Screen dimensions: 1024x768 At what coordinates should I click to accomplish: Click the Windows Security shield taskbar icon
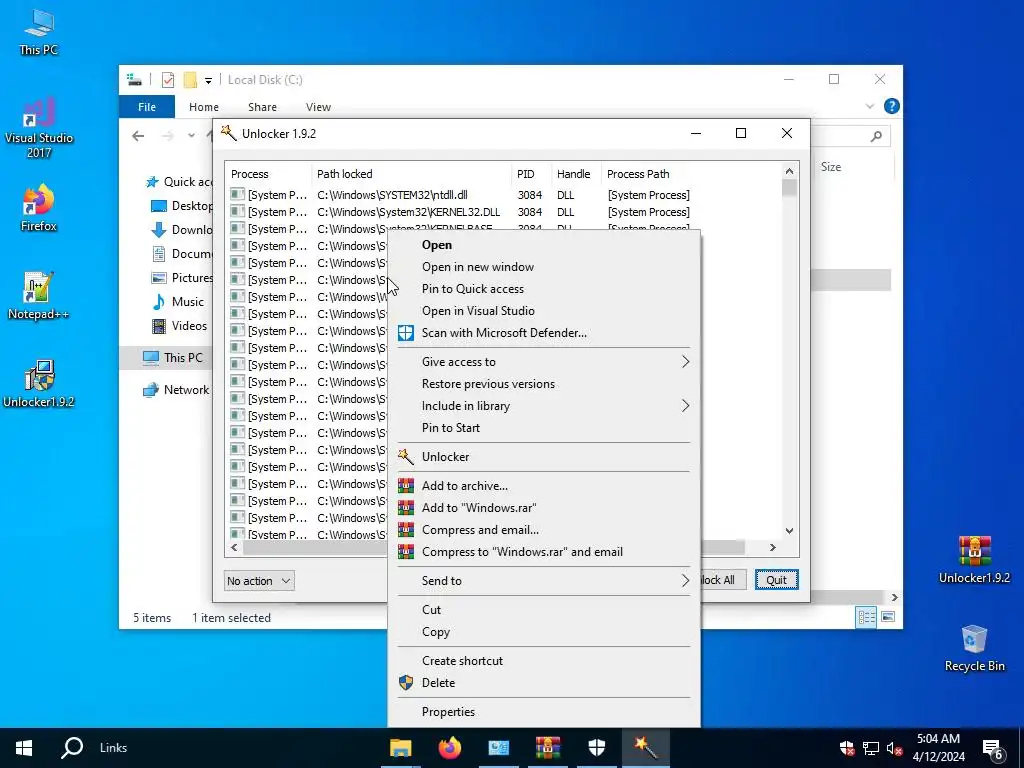(x=596, y=748)
